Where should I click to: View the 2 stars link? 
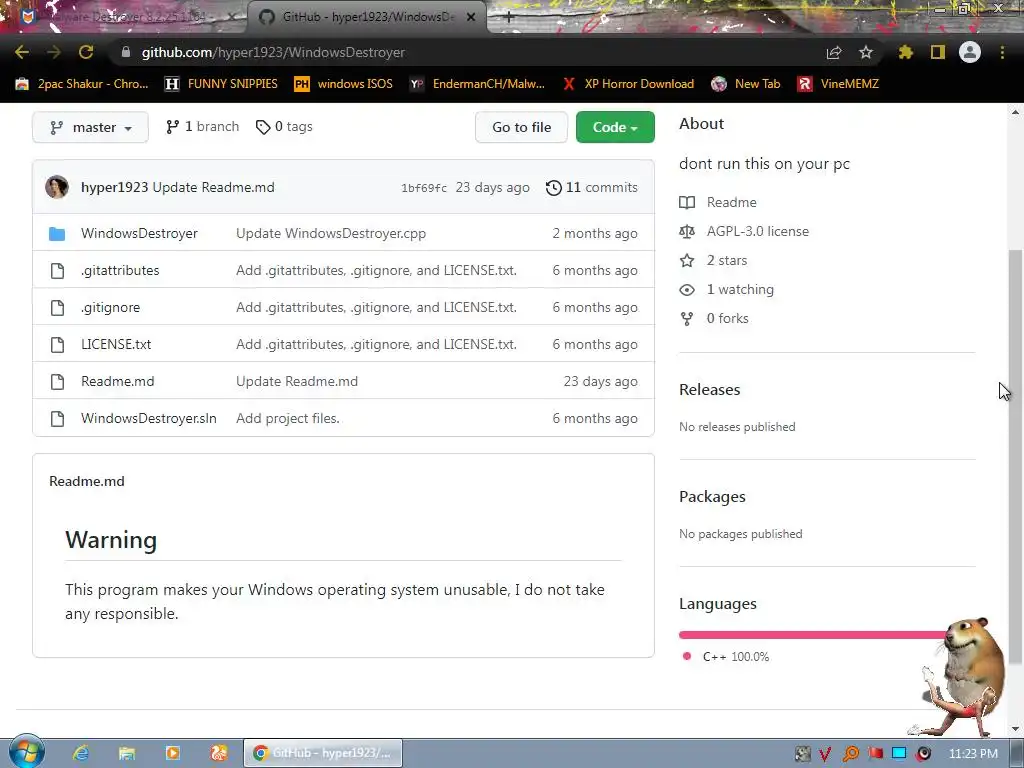(x=727, y=261)
